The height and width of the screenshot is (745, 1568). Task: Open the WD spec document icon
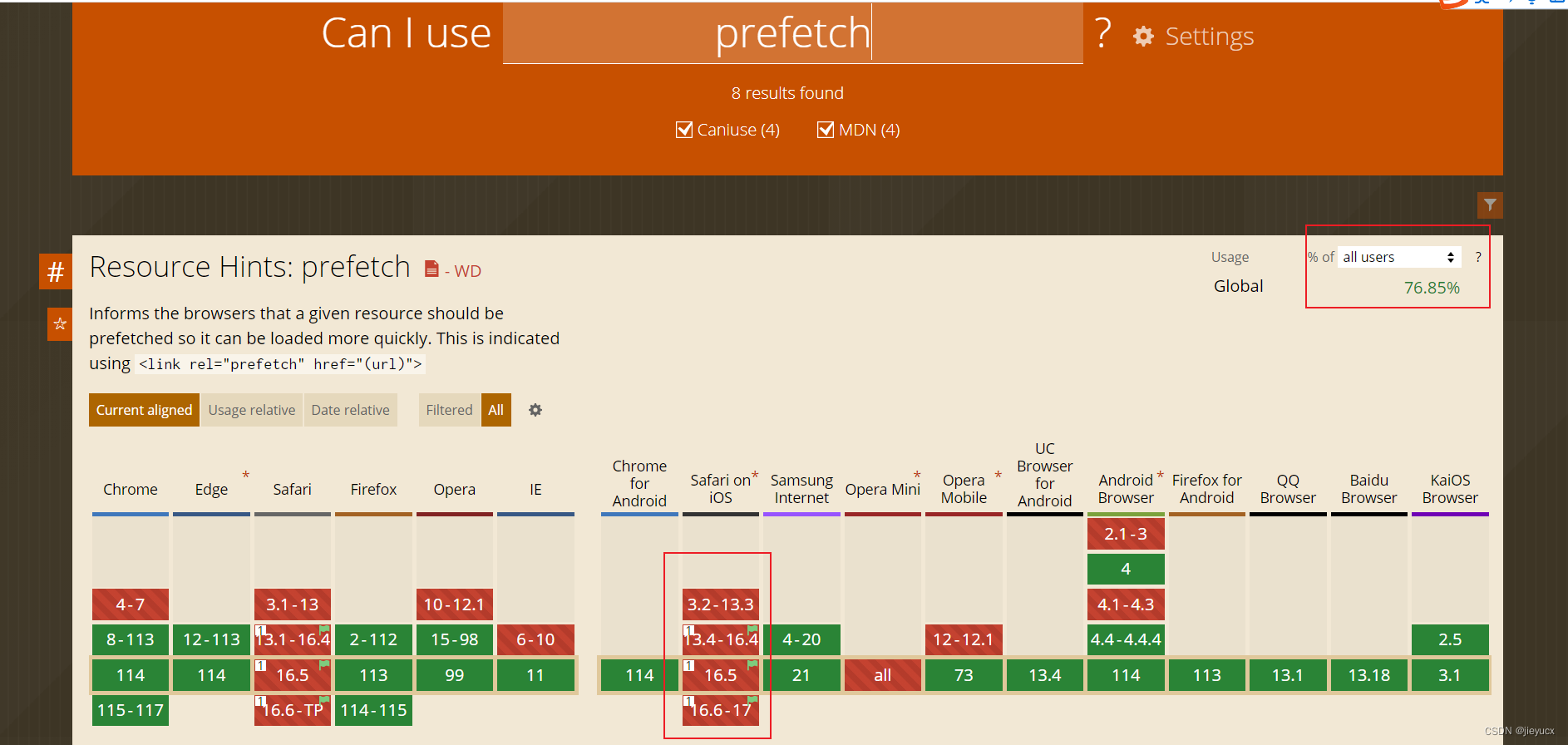click(431, 269)
